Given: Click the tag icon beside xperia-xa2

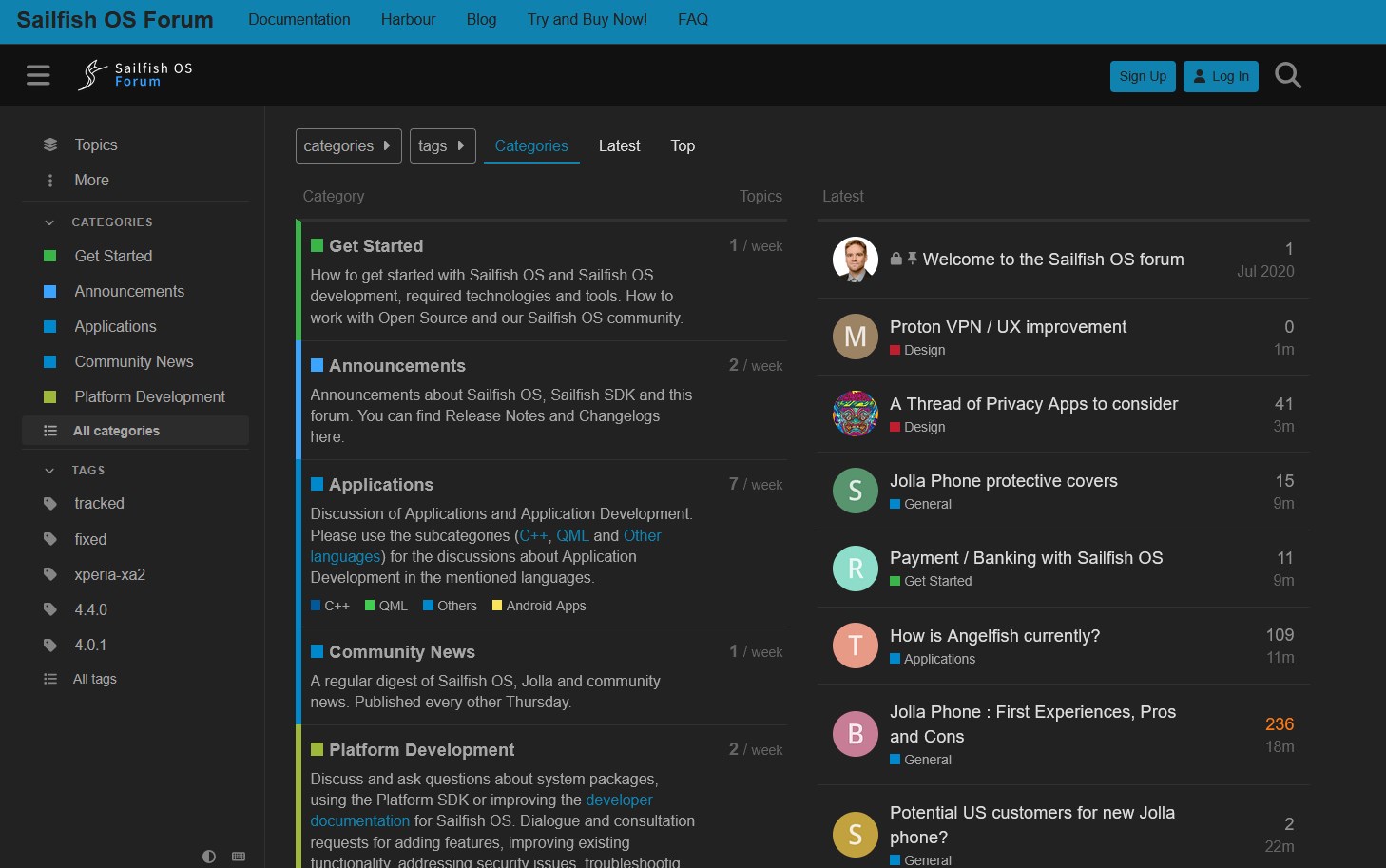Looking at the screenshot, I should tap(50, 574).
